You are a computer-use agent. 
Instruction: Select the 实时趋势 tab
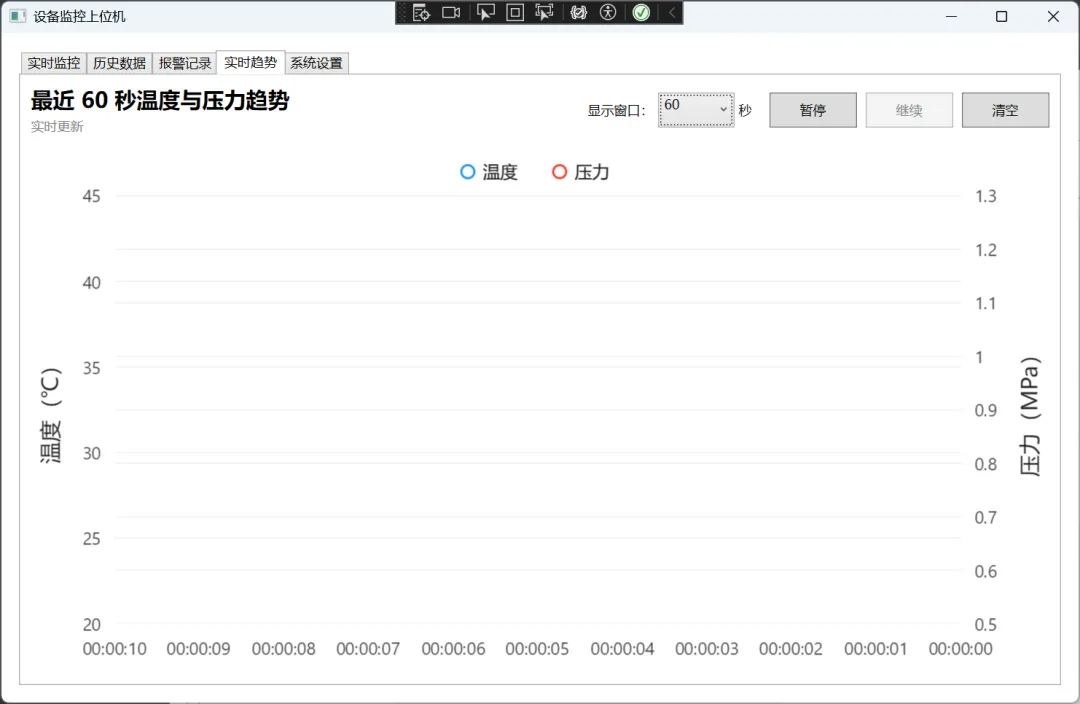(x=250, y=63)
